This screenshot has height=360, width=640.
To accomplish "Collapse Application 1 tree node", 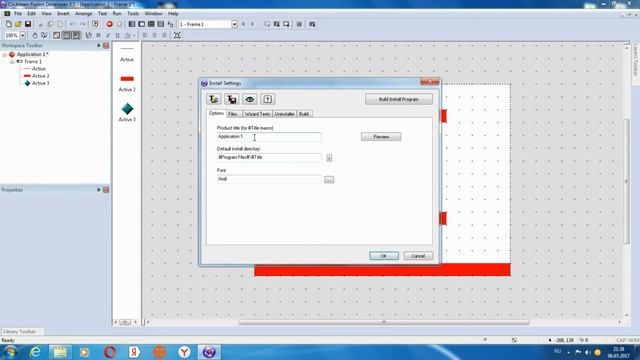I will pyautogui.click(x=4, y=54).
